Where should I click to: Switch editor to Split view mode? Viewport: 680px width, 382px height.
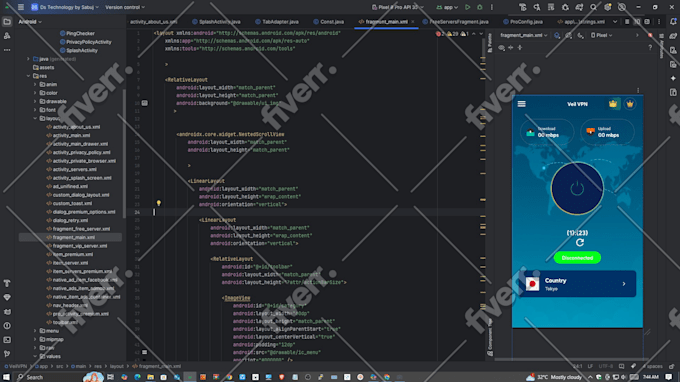pos(637,22)
